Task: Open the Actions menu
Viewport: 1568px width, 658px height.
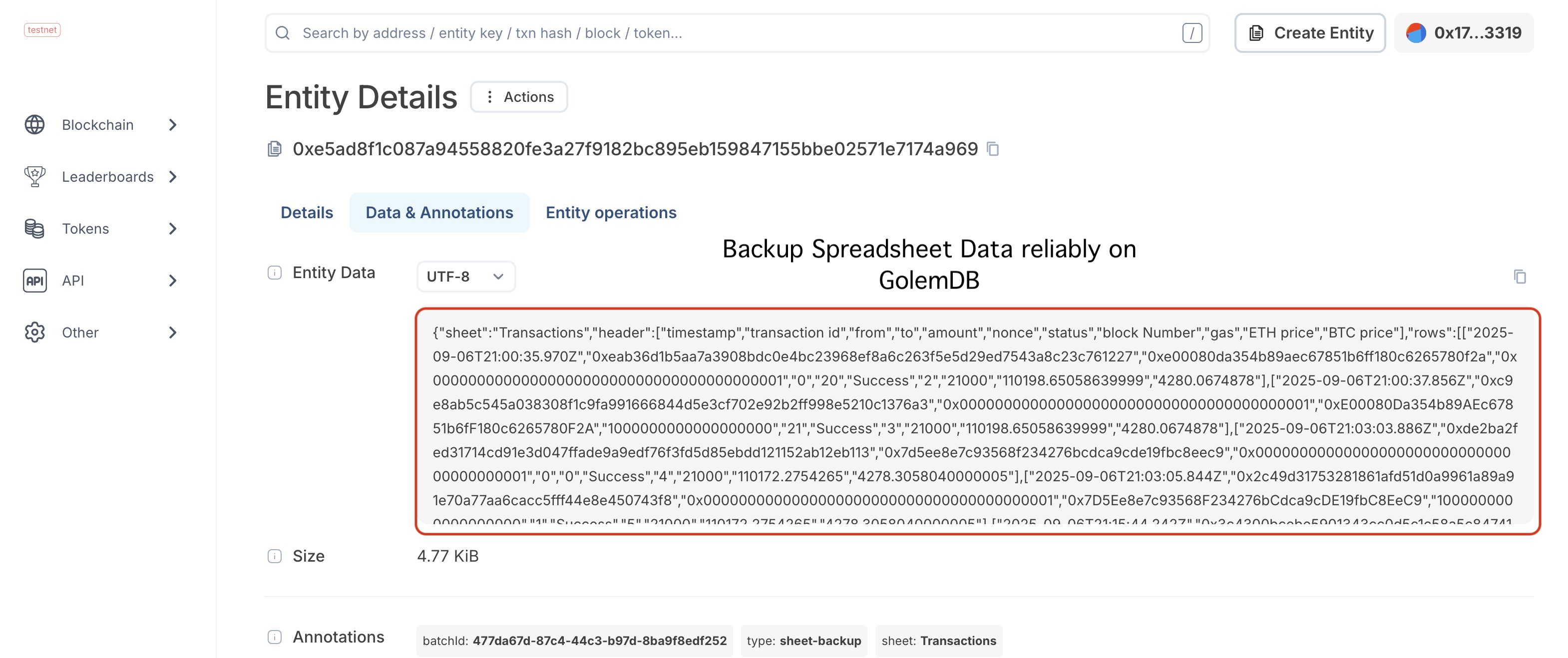Action: click(x=519, y=97)
